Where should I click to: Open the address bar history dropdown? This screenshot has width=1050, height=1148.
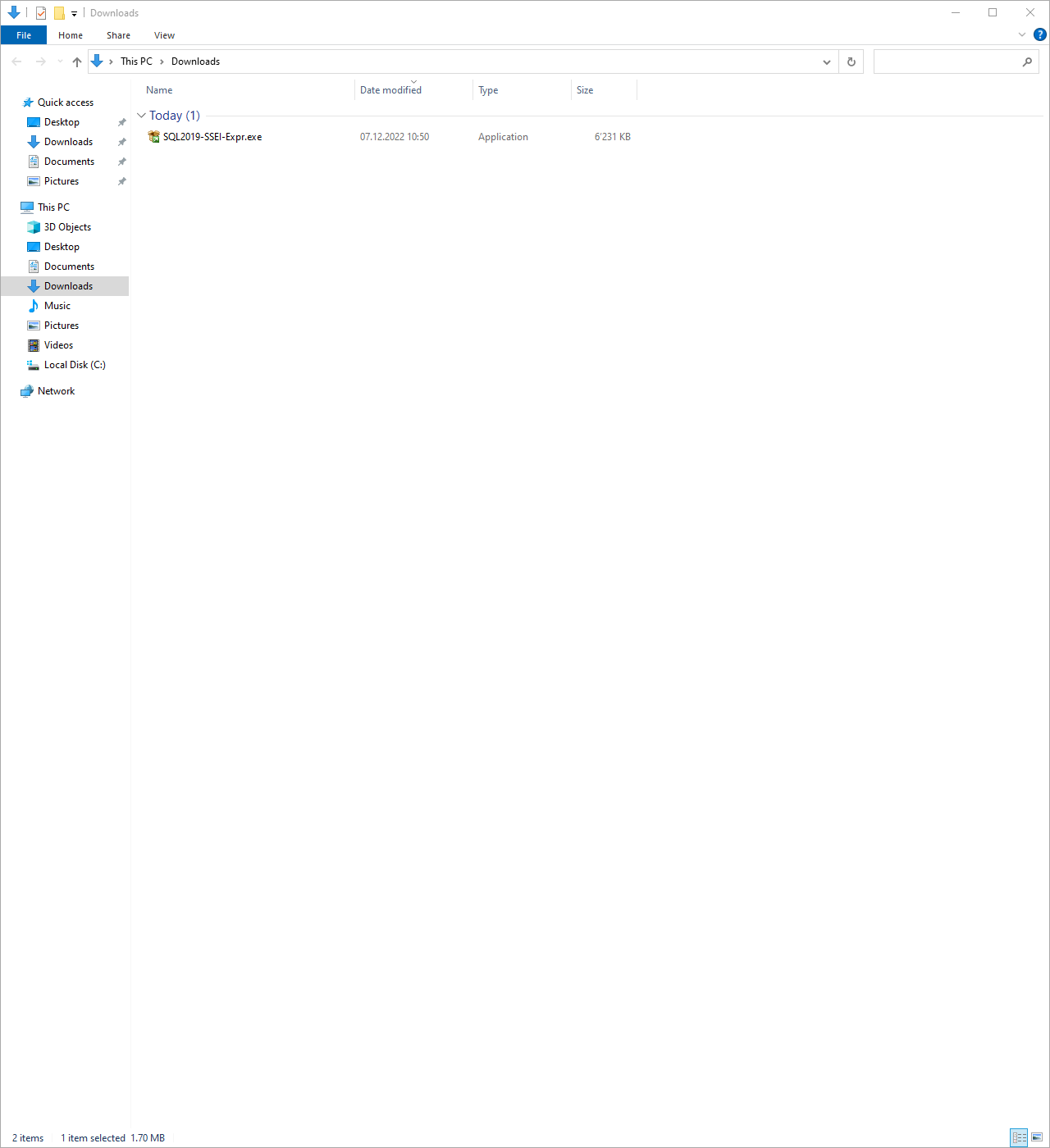pyautogui.click(x=826, y=61)
